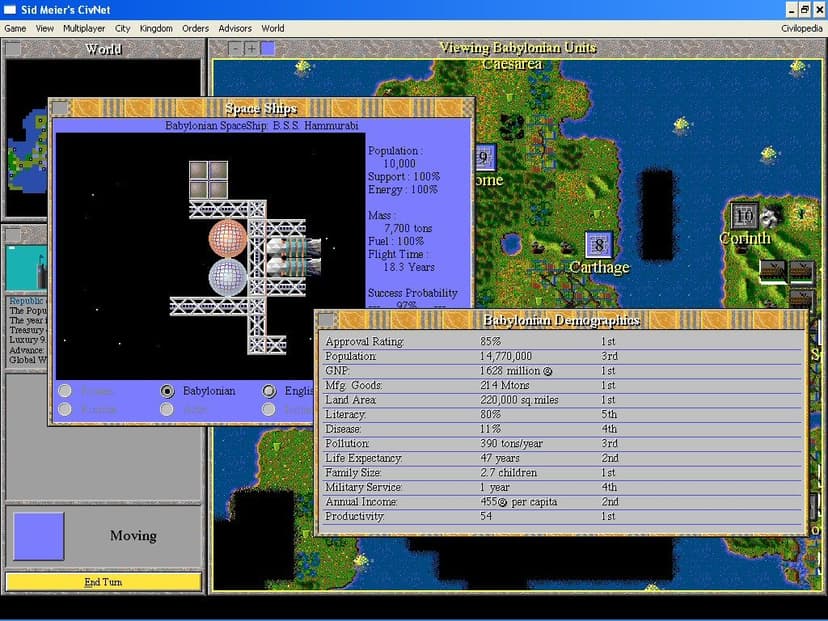This screenshot has height=621, width=828.
Task: Open the Orders menu
Action: coord(195,29)
